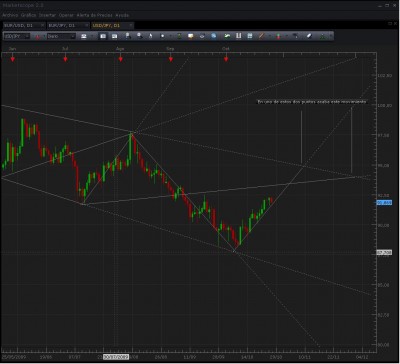Click the green line indicator icon
Image resolution: width=400 pixels, height=364 pixels.
(x=227, y=36)
